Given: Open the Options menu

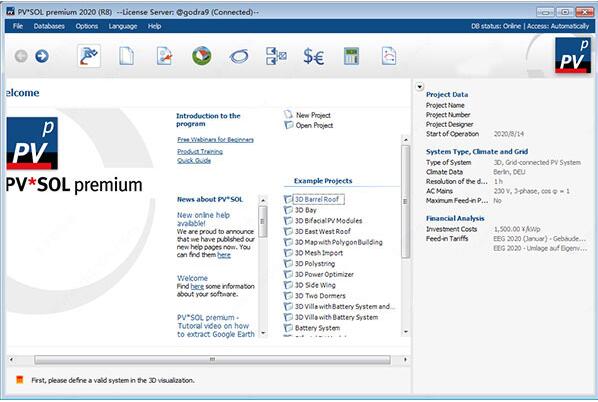Looking at the screenshot, I should pos(87,26).
